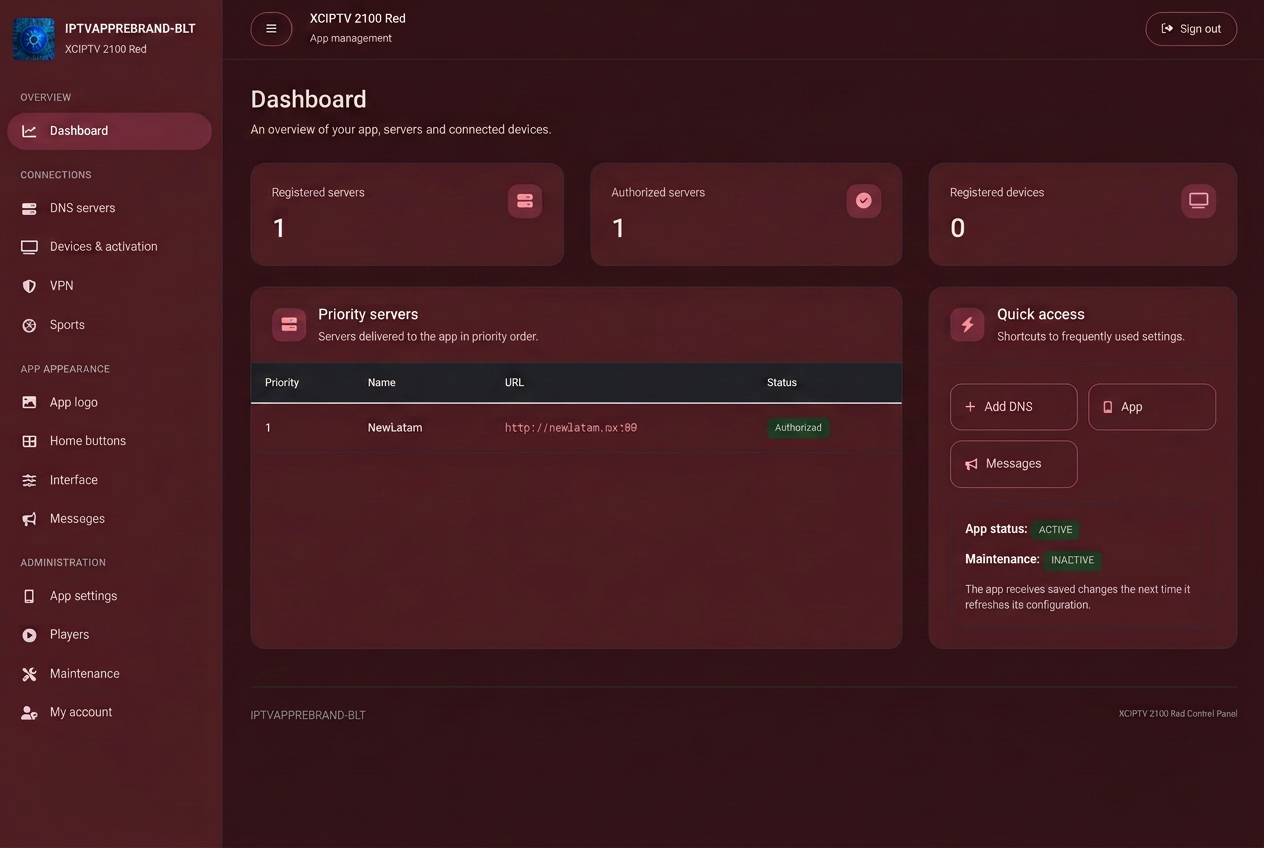
Task: Click the Maintenance tools icon
Action: [30, 674]
